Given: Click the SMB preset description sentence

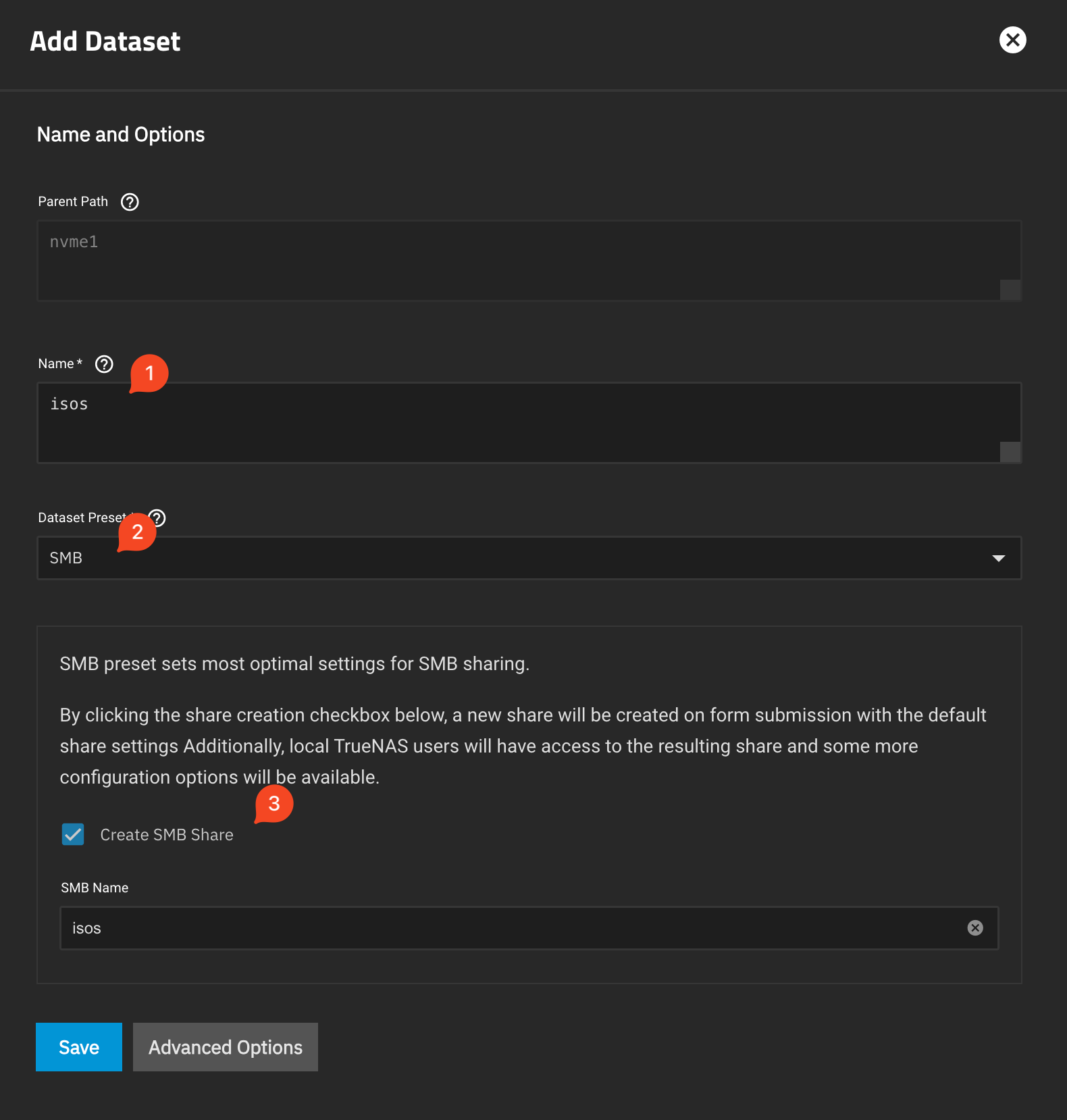Looking at the screenshot, I should coord(294,664).
